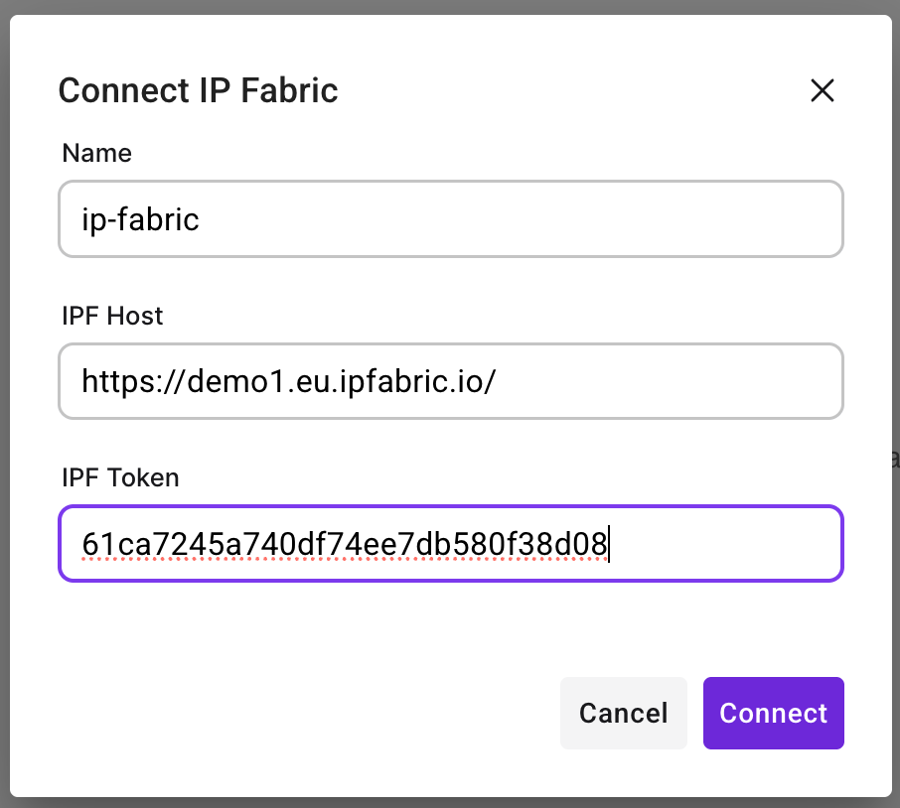Click the Connect button
The image size is (900, 808).
tap(773, 713)
